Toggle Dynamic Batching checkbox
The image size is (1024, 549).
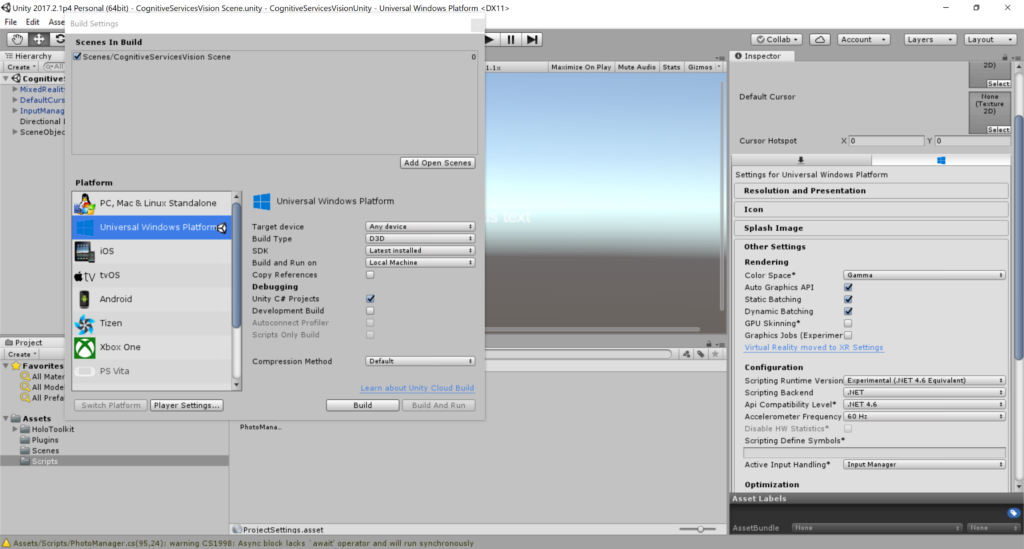[848, 311]
